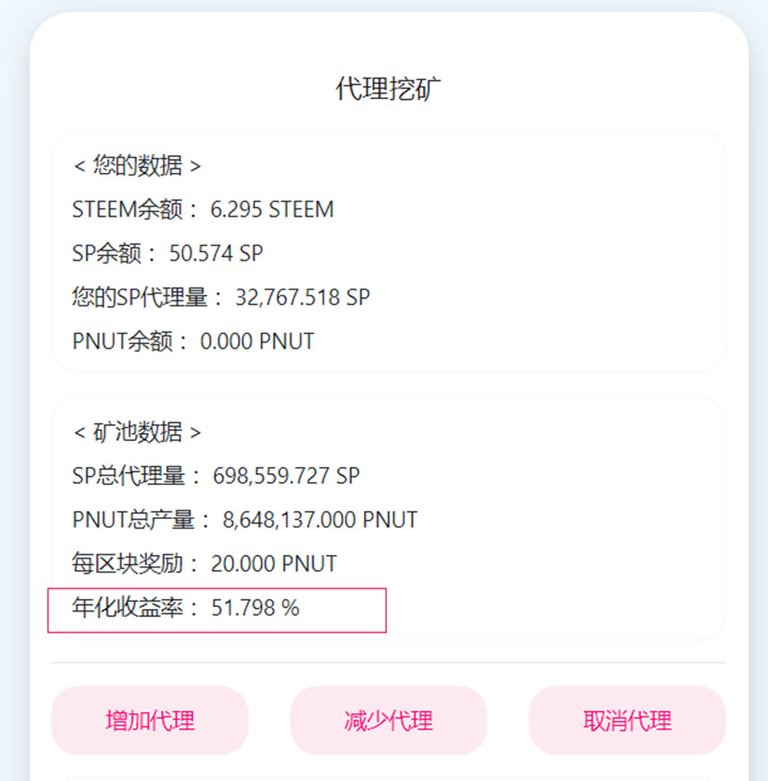Click the 您的数据 section header

pyautogui.click(x=137, y=165)
